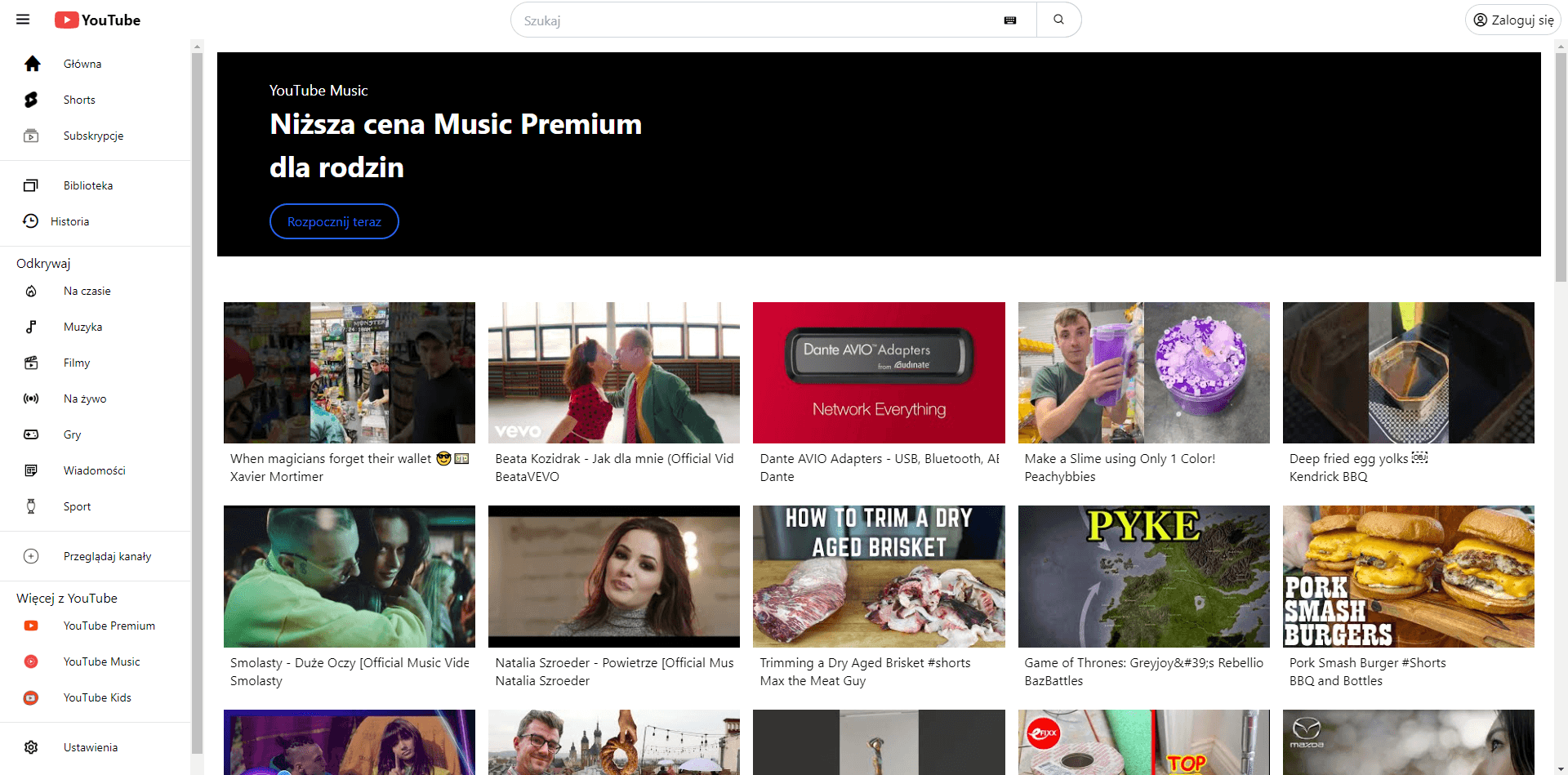Open YouTube Music from the sidebar
This screenshot has height=775, width=1568.
click(x=100, y=661)
